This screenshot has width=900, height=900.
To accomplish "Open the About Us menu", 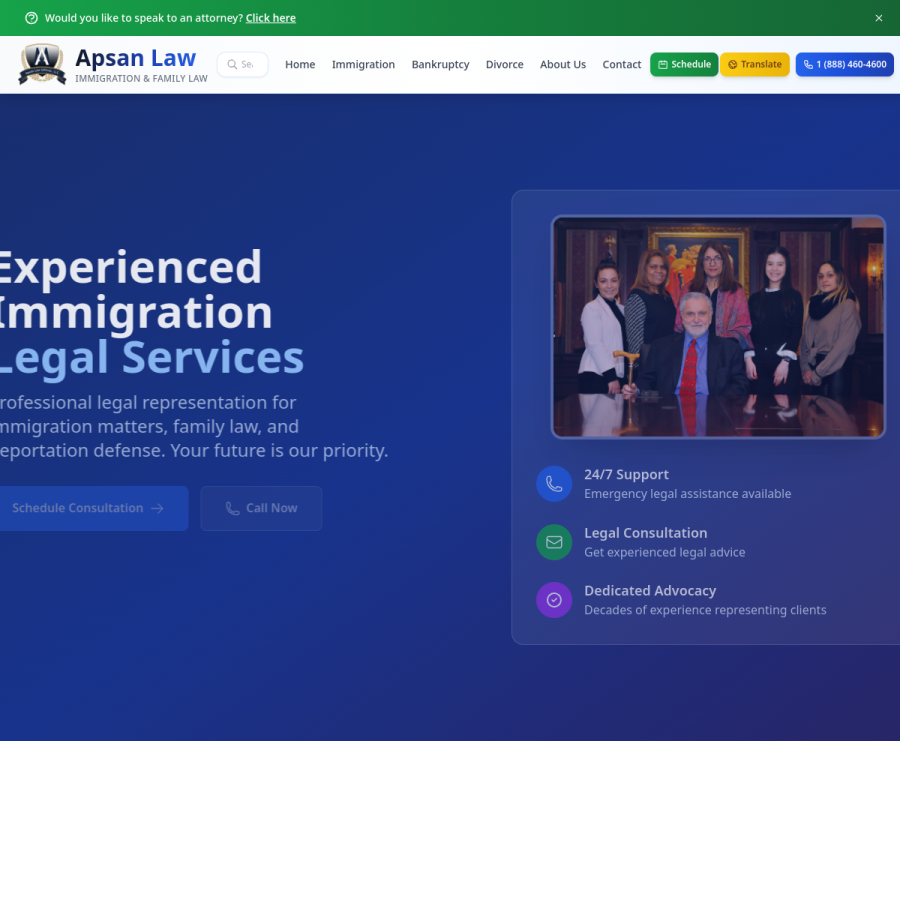I will [562, 64].
